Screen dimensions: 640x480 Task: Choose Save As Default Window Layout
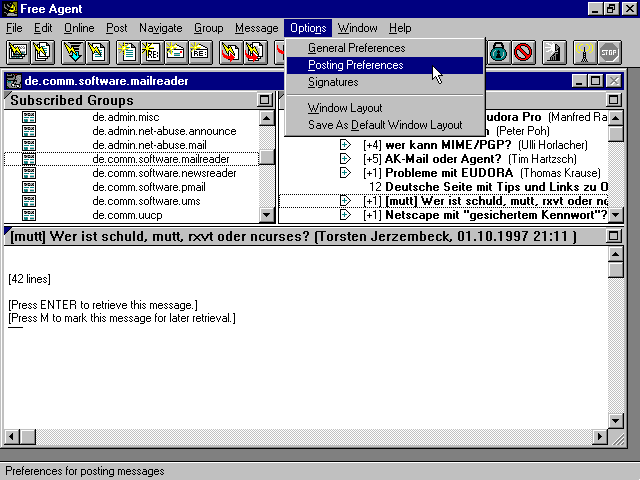point(384,125)
